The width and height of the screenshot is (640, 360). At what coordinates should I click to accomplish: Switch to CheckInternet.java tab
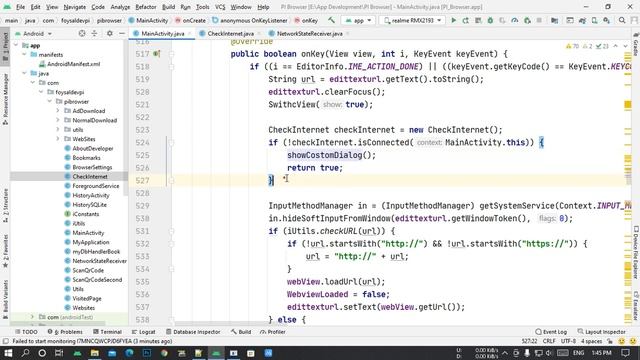(x=230, y=33)
